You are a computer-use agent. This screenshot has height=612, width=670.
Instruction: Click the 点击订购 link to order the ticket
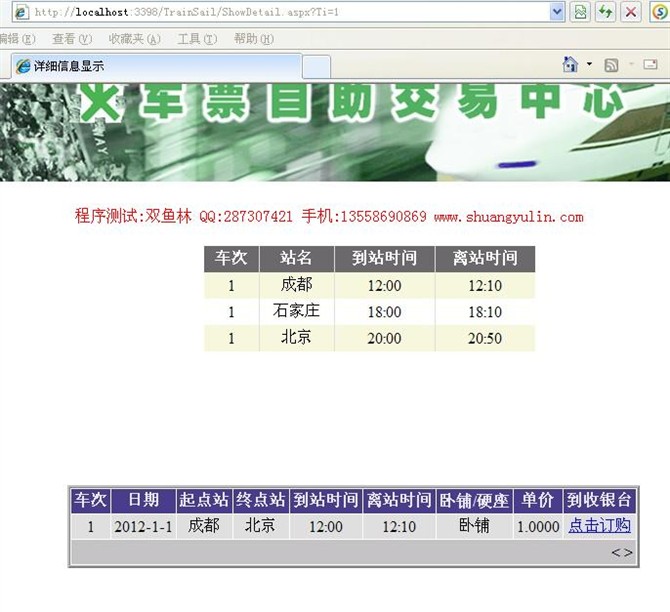click(599, 526)
